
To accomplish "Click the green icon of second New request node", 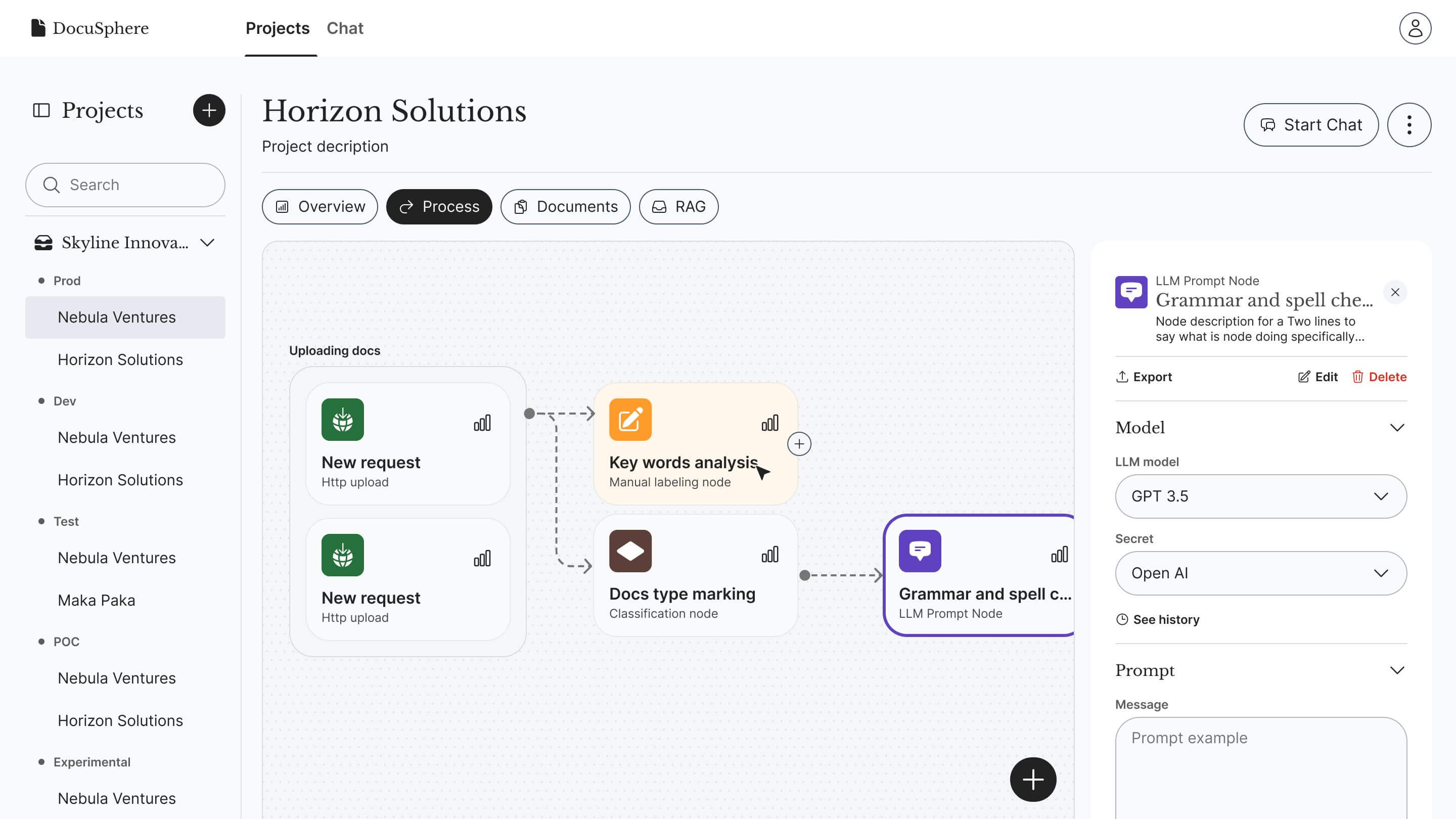I will point(343,555).
